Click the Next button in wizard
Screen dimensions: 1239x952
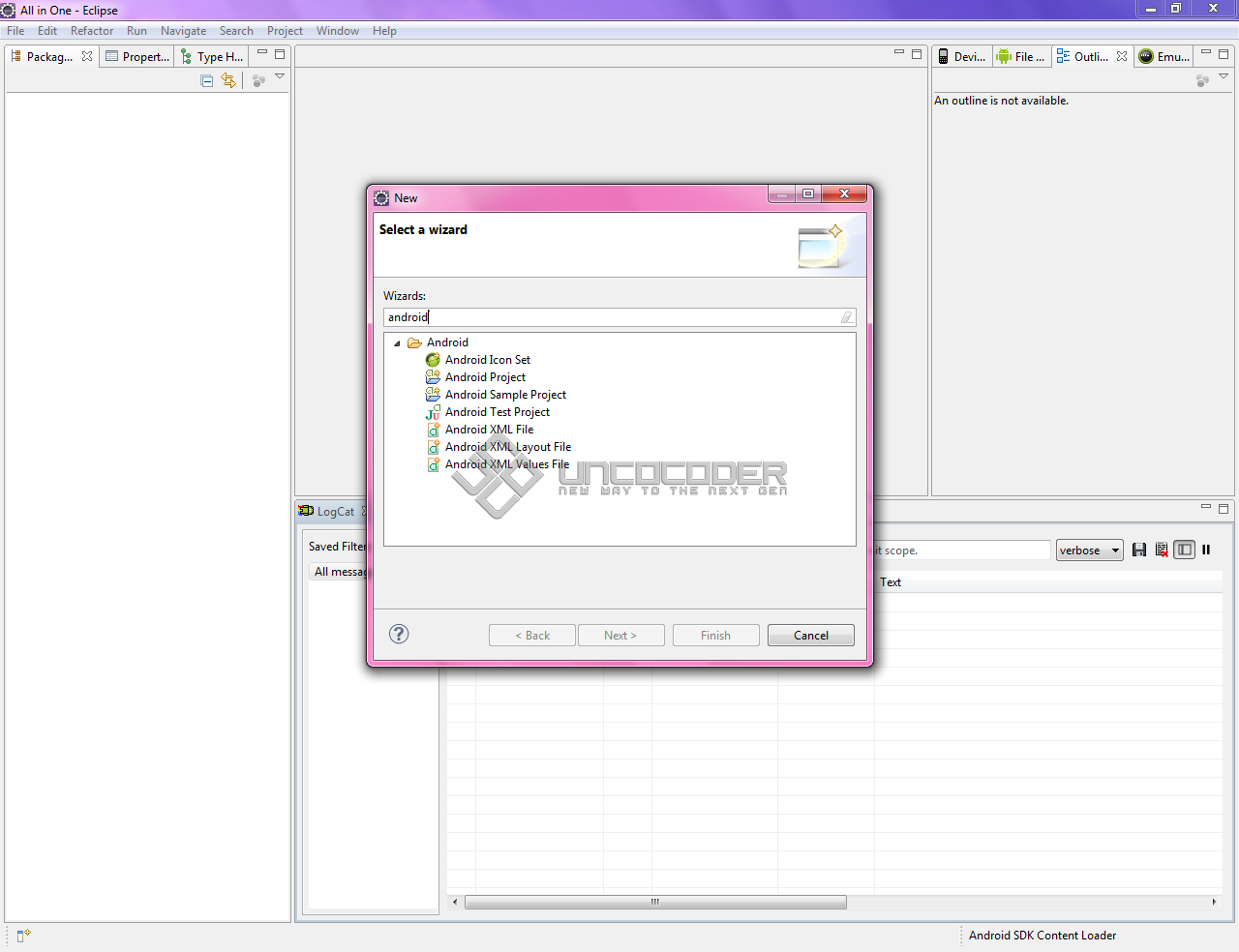coord(620,636)
